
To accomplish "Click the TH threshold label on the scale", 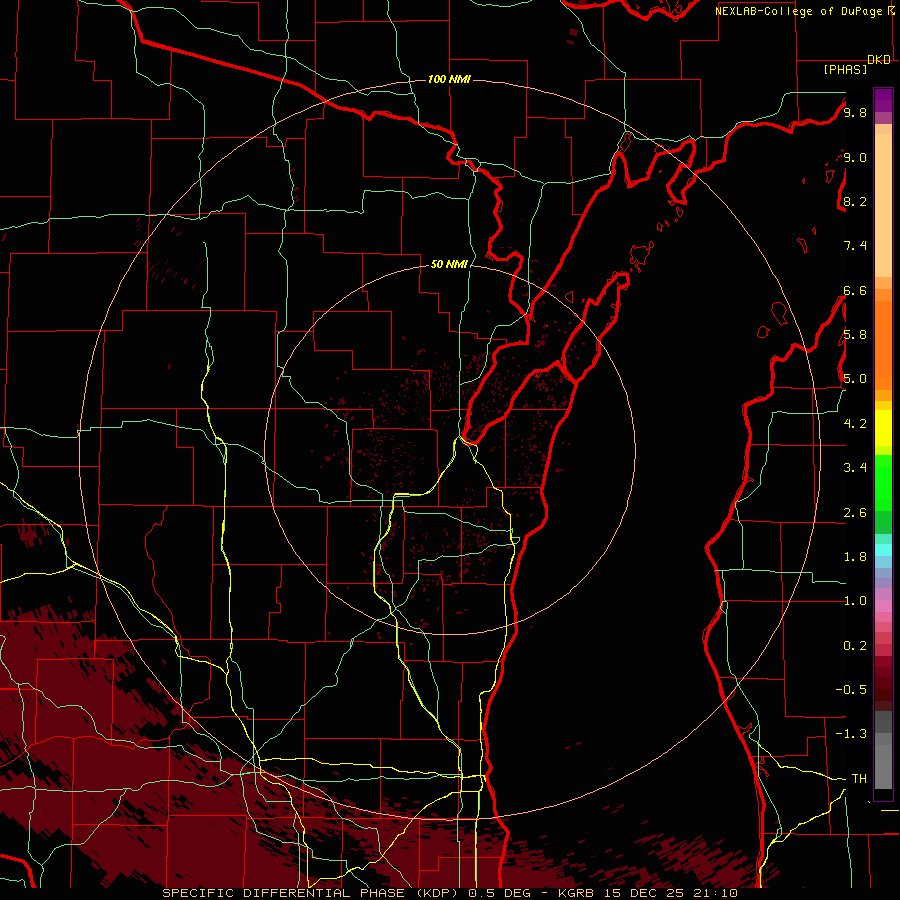I will 859,779.
